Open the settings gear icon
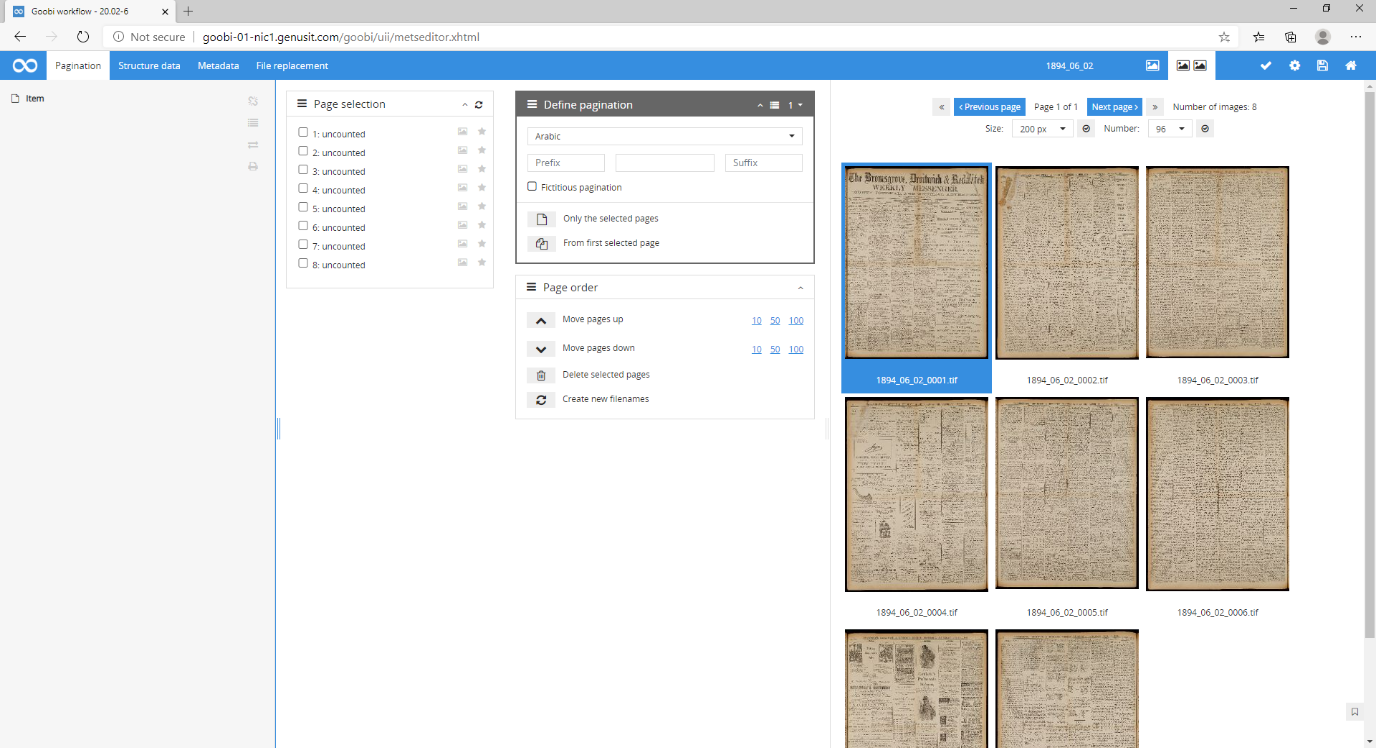Screen dimensions: 1376x748 1295,66
